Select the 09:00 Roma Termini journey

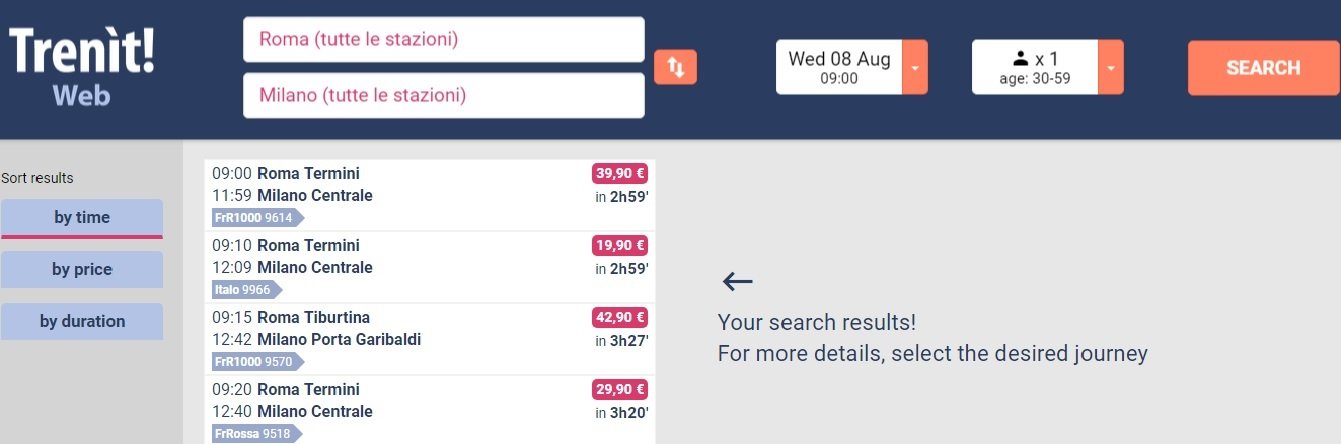pos(430,195)
